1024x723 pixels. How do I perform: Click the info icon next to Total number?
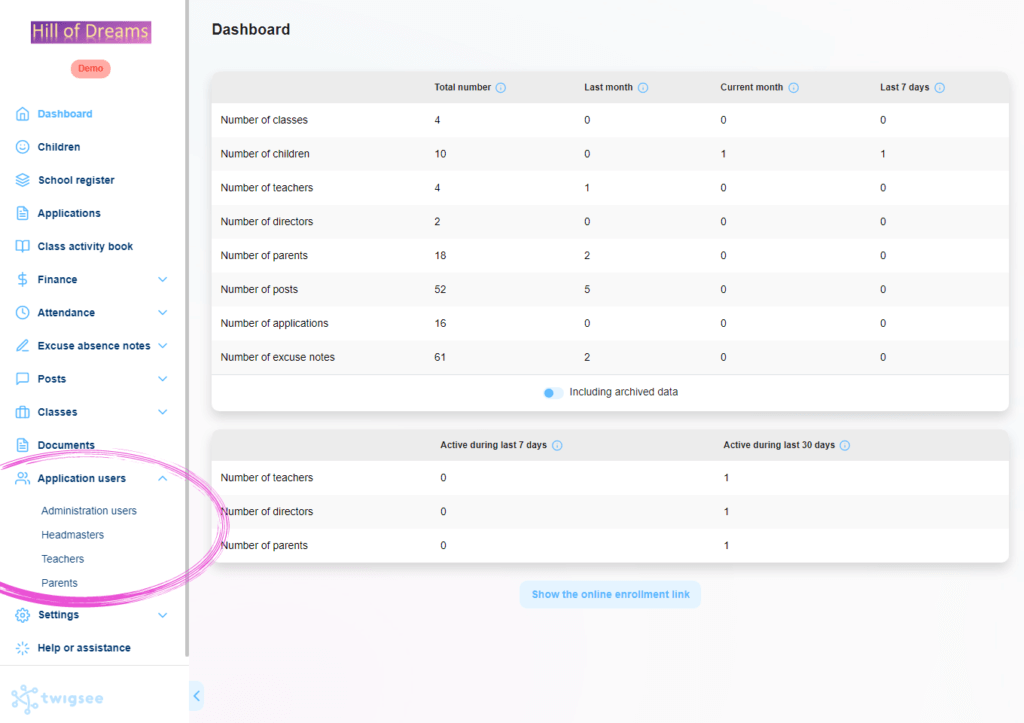tap(501, 88)
